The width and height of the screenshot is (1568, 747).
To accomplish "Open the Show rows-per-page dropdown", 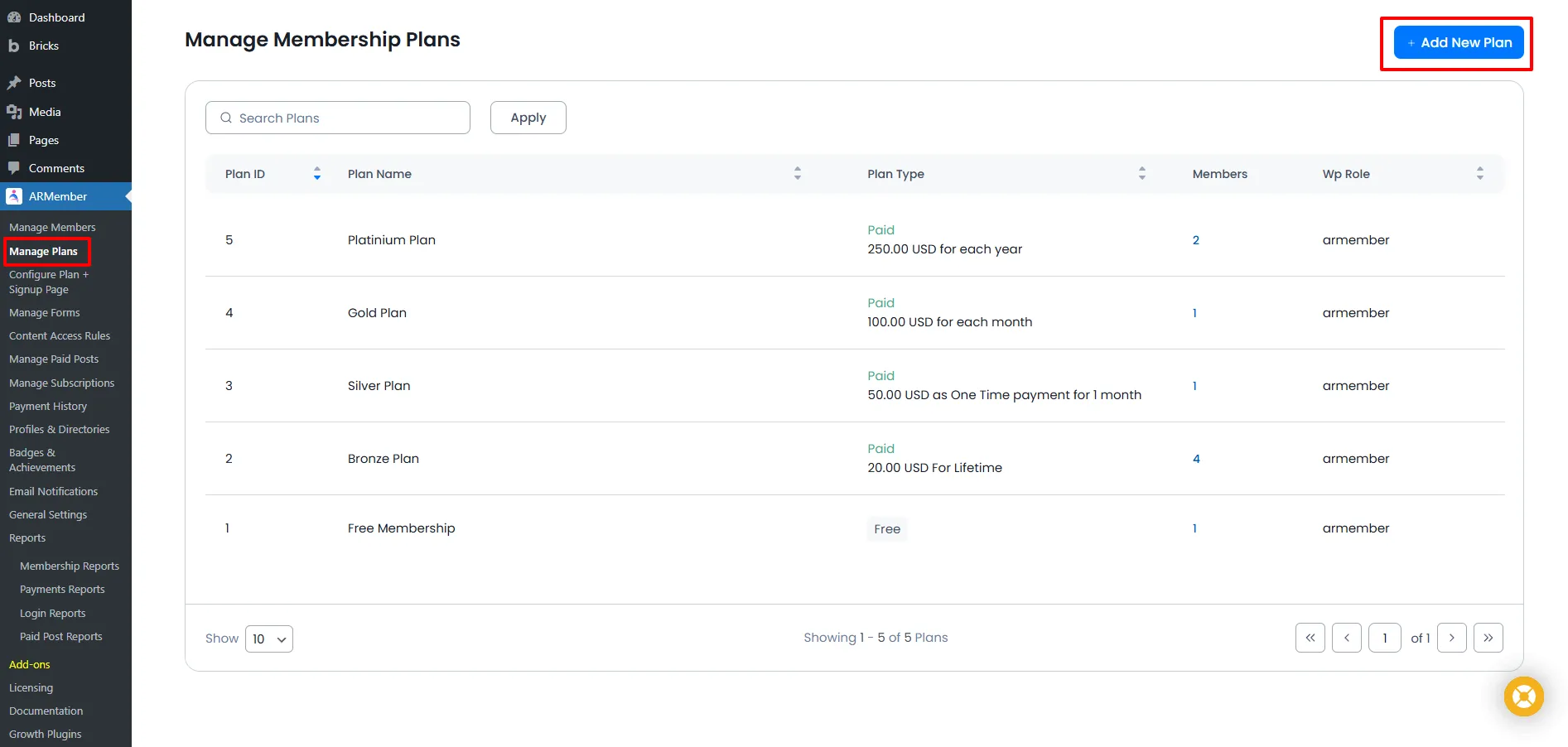I will [x=269, y=639].
